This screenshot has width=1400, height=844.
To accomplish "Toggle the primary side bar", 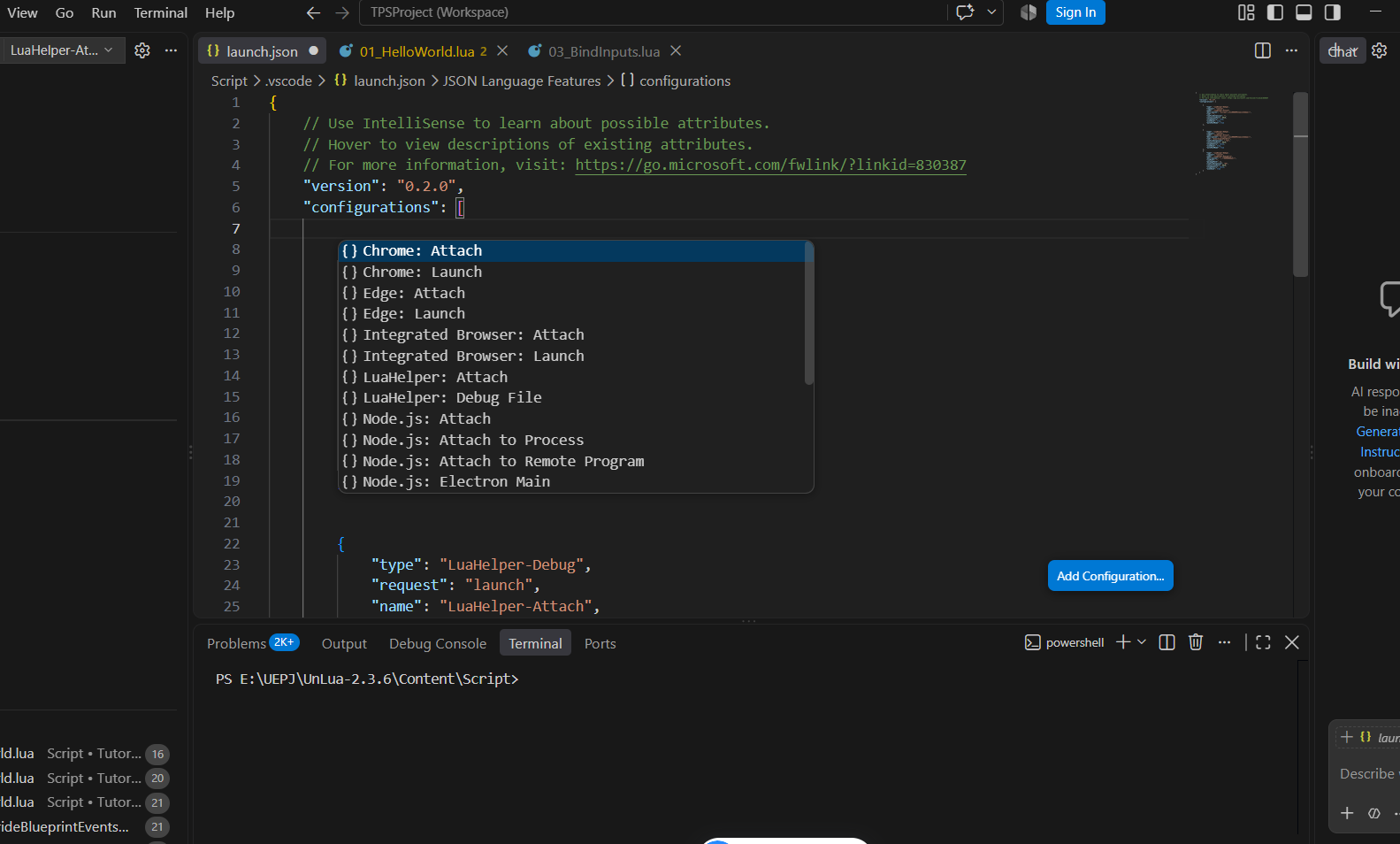I will pos(1275,12).
